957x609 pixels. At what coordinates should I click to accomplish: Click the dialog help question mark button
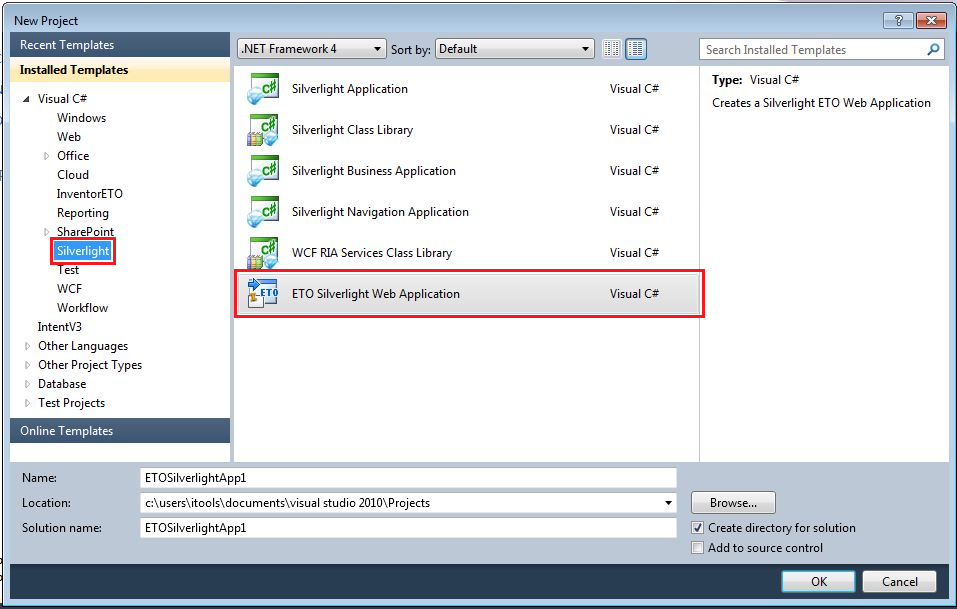point(898,20)
